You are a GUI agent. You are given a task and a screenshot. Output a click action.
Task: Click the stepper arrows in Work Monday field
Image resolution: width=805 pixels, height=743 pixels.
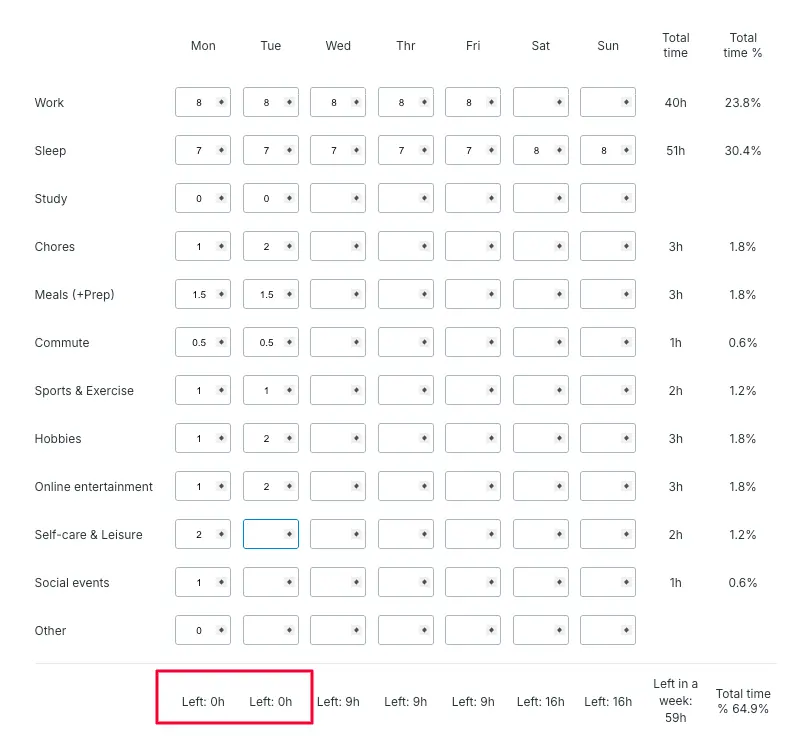coord(221,103)
